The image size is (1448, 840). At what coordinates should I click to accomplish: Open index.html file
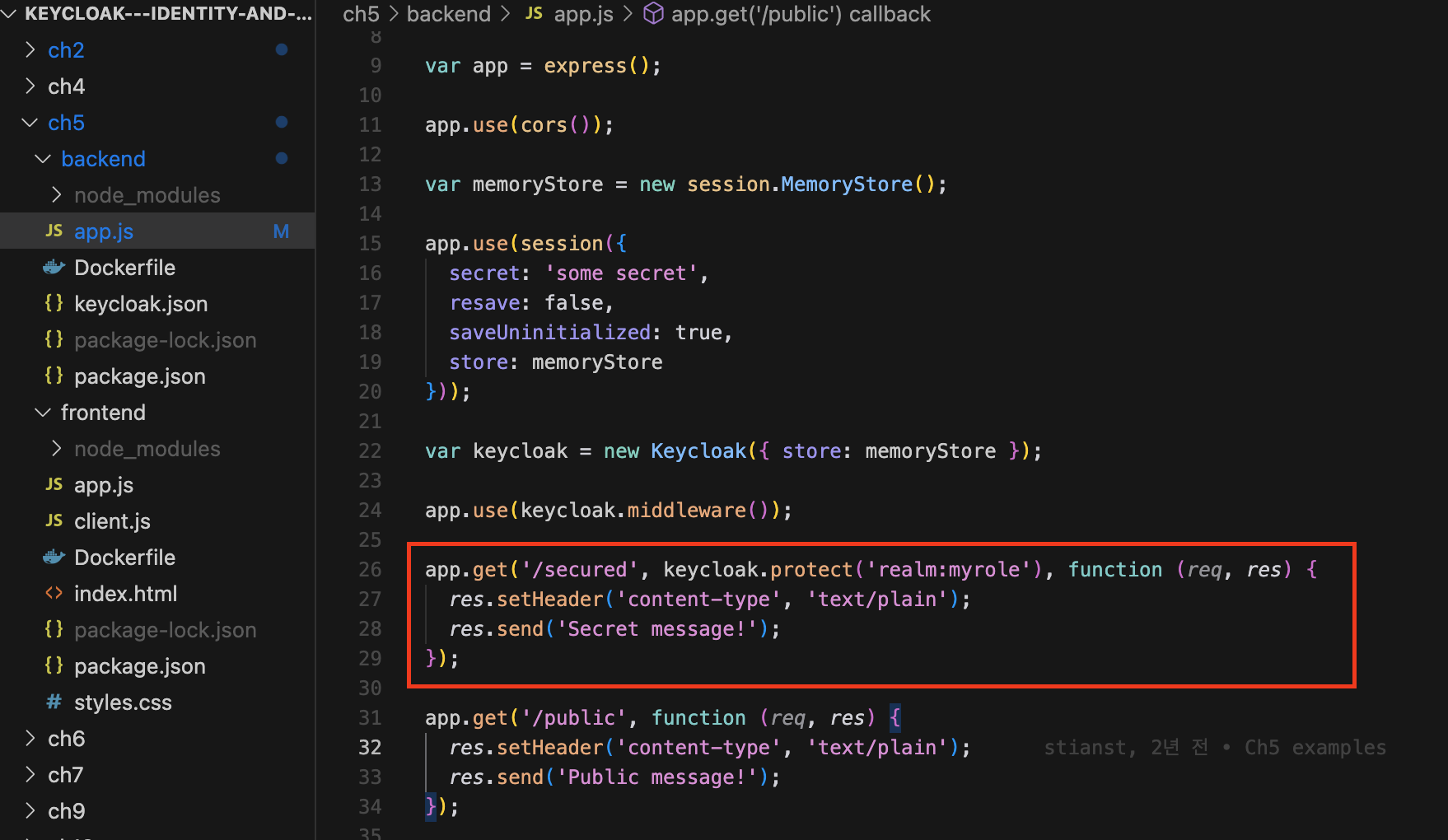(125, 594)
